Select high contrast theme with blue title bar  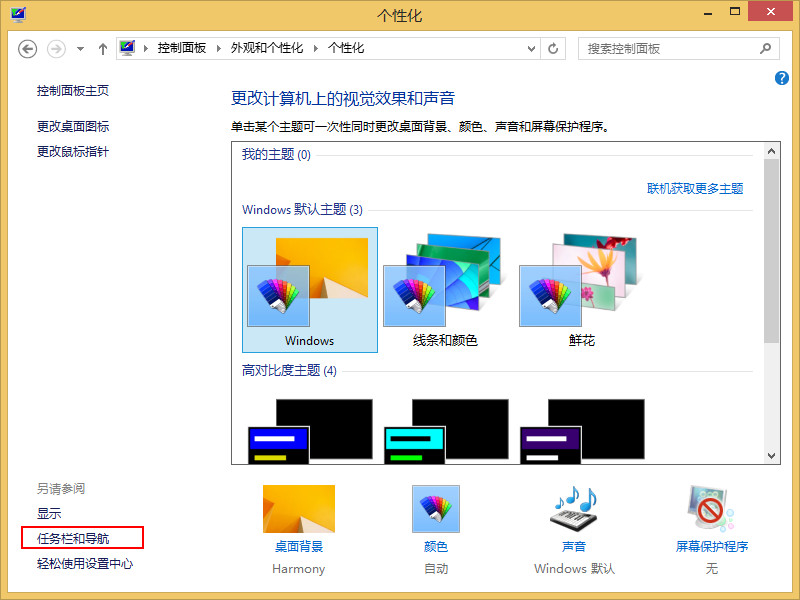click(310, 432)
